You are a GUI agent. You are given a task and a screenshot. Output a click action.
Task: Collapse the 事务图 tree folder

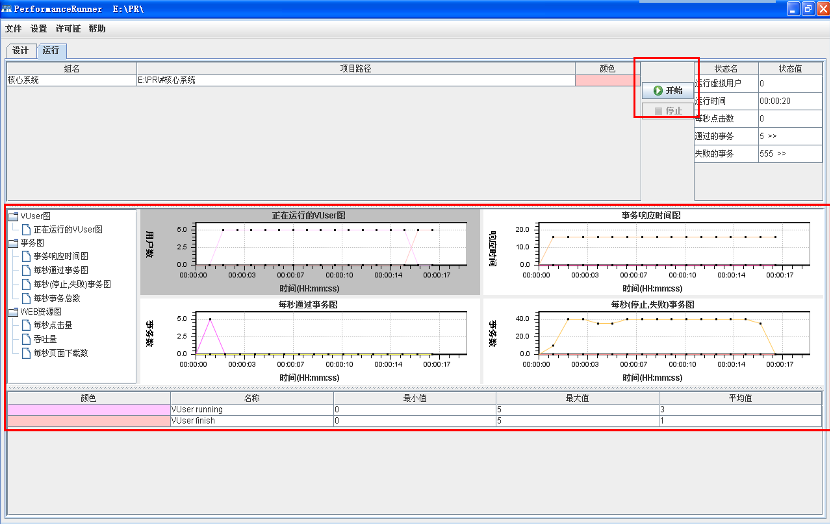click(12, 243)
